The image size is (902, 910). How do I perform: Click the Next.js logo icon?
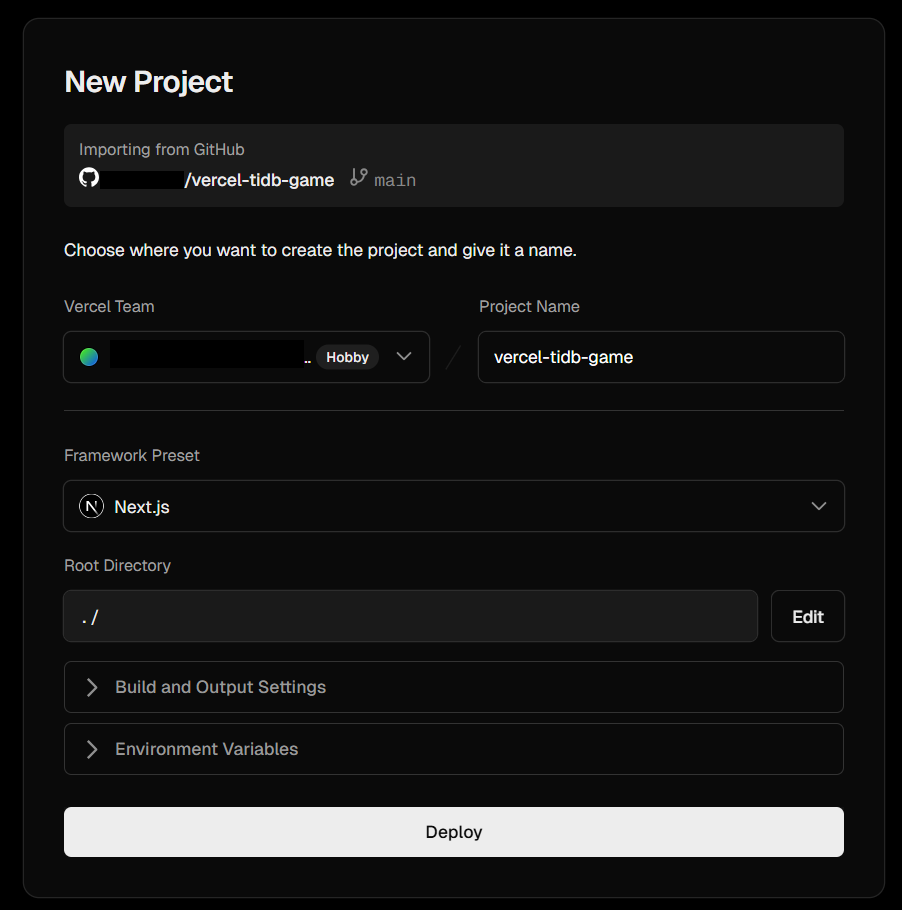tap(91, 506)
